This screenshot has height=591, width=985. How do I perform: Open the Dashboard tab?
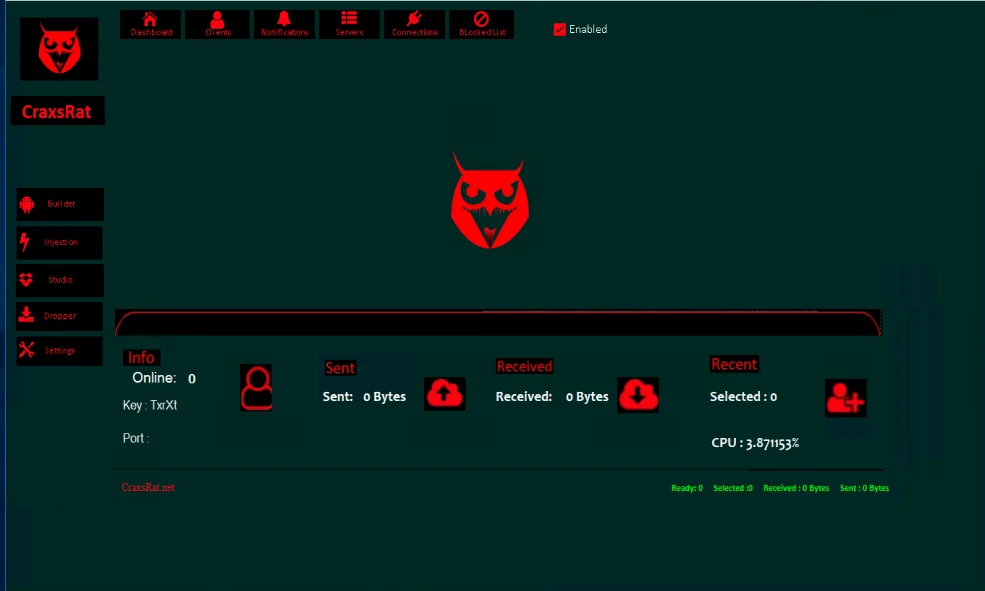tap(151, 24)
